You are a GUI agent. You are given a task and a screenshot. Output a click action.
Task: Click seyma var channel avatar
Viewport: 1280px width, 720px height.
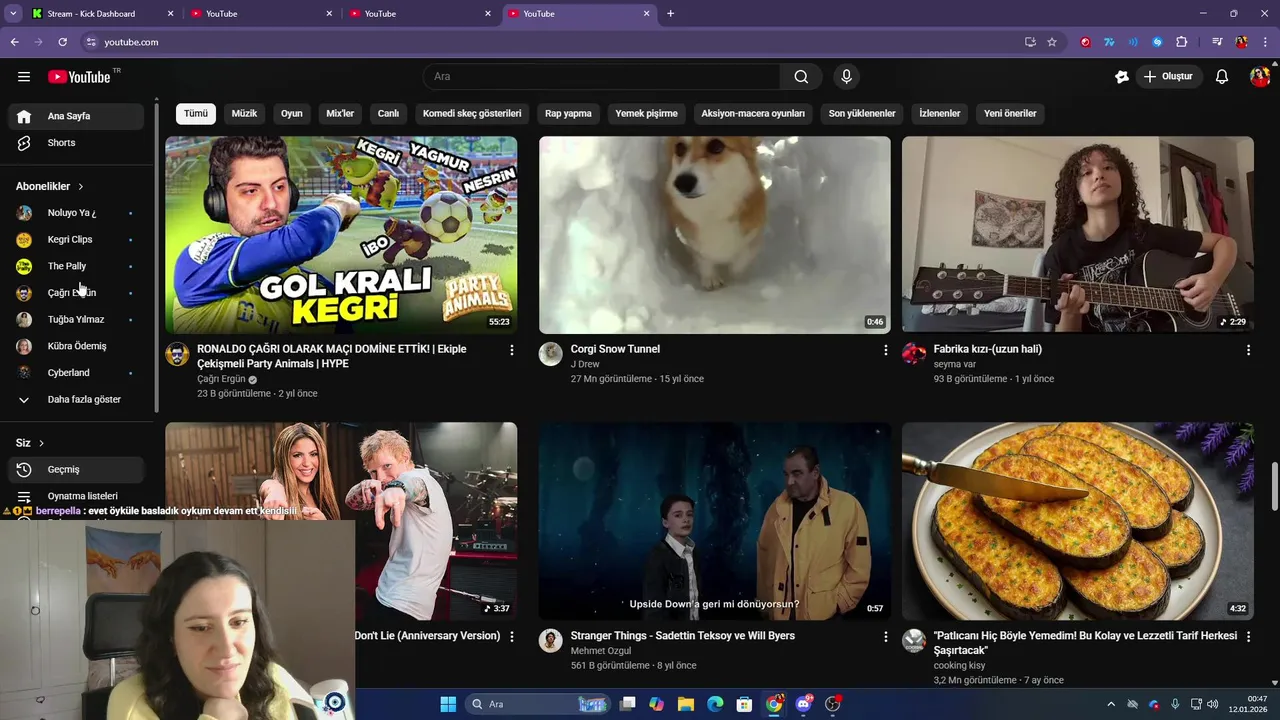coord(914,354)
